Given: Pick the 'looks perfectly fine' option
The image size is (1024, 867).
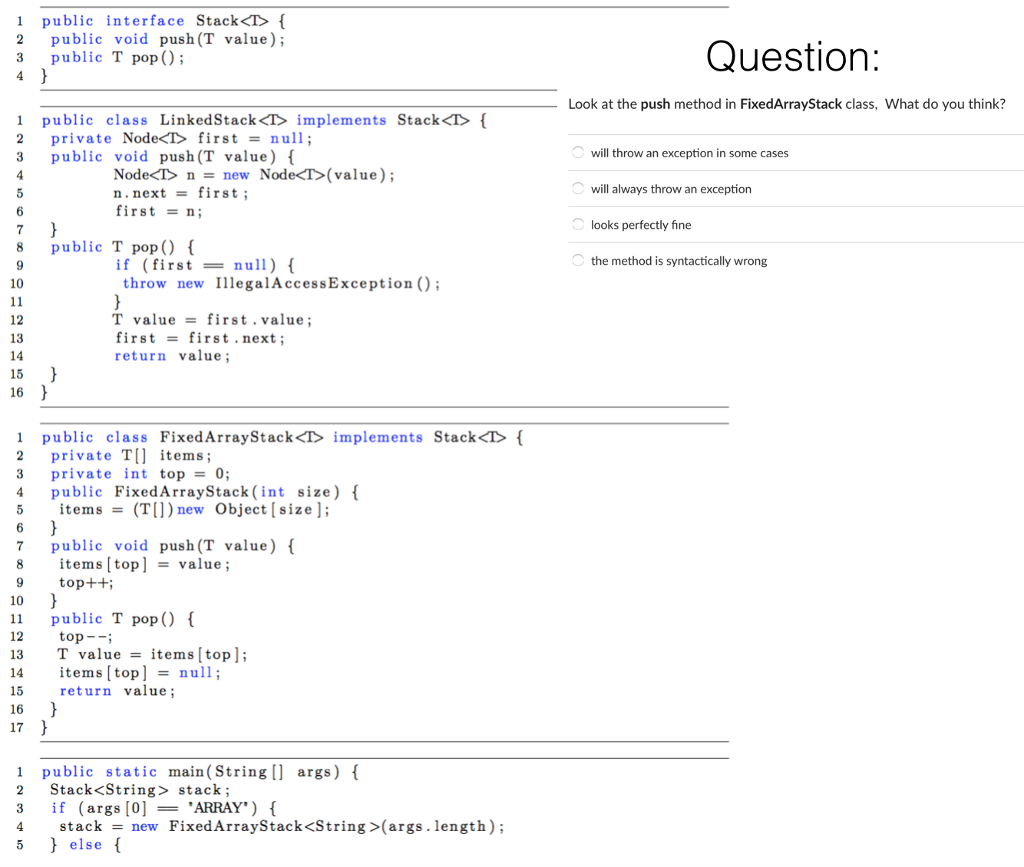Looking at the screenshot, I should [640, 224].
